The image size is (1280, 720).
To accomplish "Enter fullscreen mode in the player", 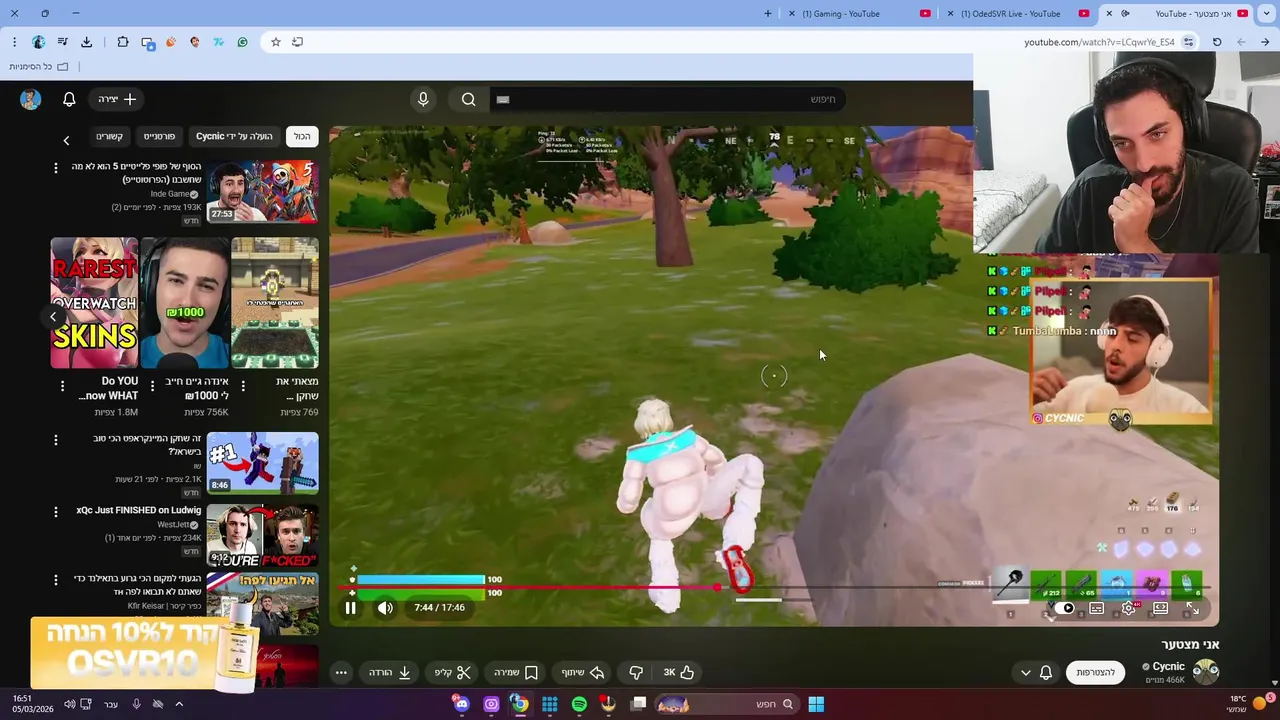I will point(1192,608).
